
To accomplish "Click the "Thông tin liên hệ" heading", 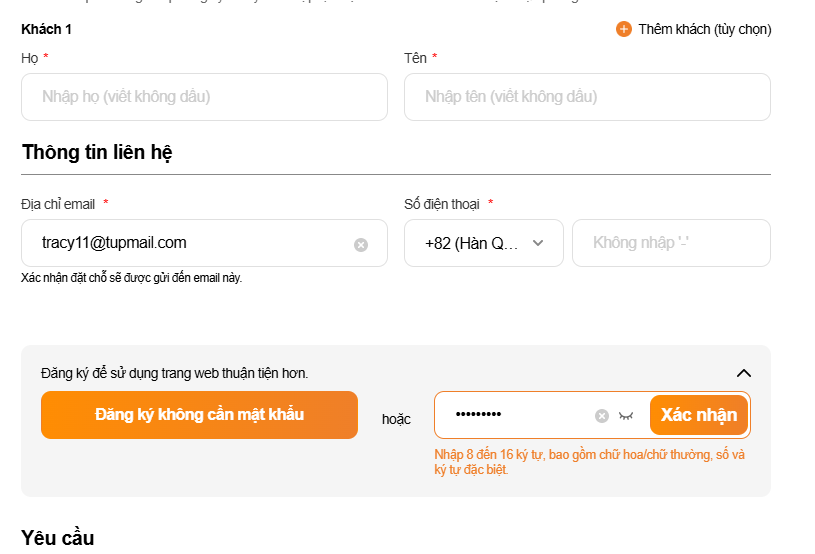I will (x=97, y=152).
